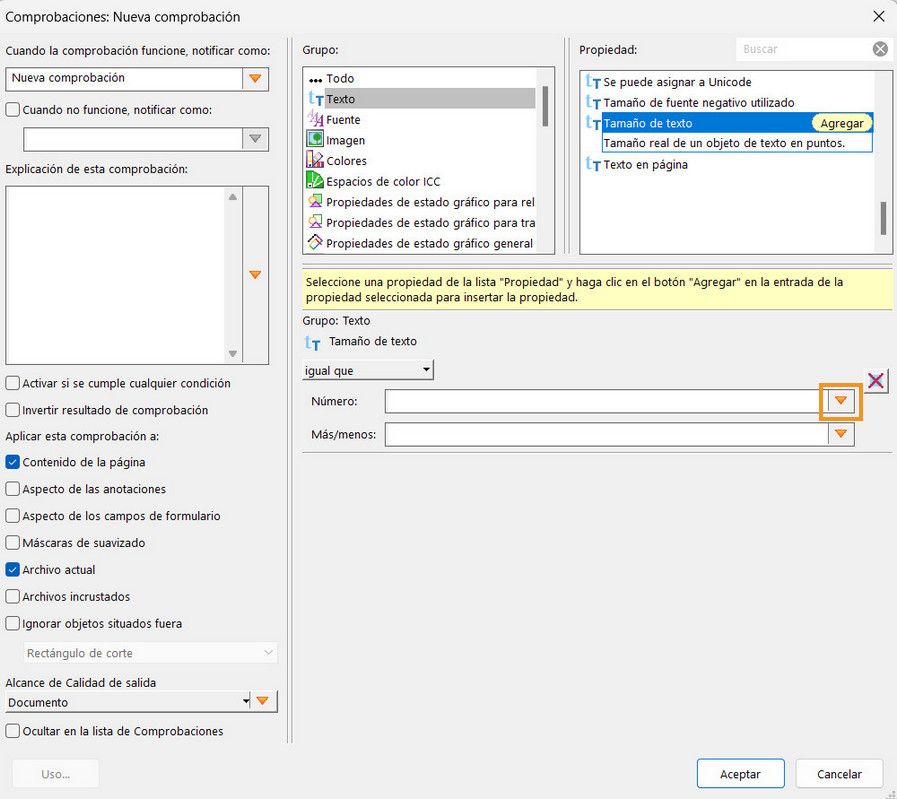Viewport: 897px width, 799px height.
Task: Select Colores in Grupo list
Action: 346,161
